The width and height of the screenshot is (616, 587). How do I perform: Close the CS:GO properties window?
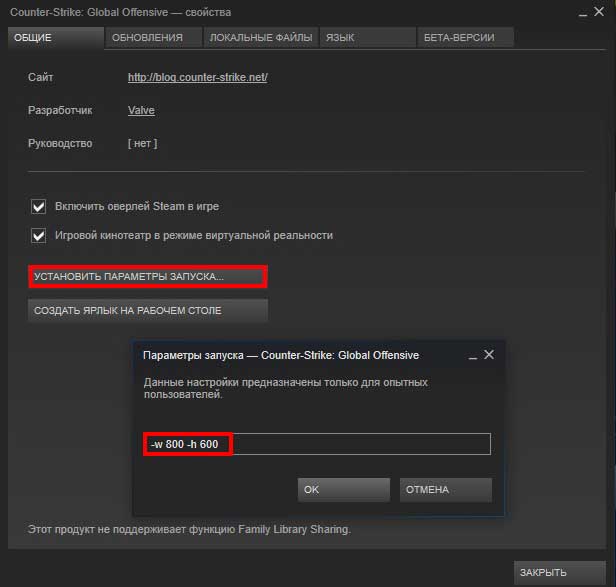[x=599, y=12]
